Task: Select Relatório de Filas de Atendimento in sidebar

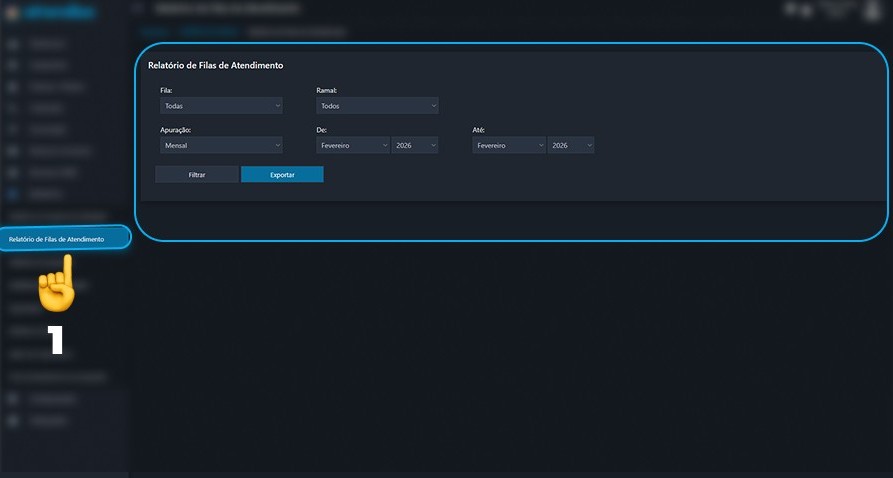Action: click(x=65, y=239)
